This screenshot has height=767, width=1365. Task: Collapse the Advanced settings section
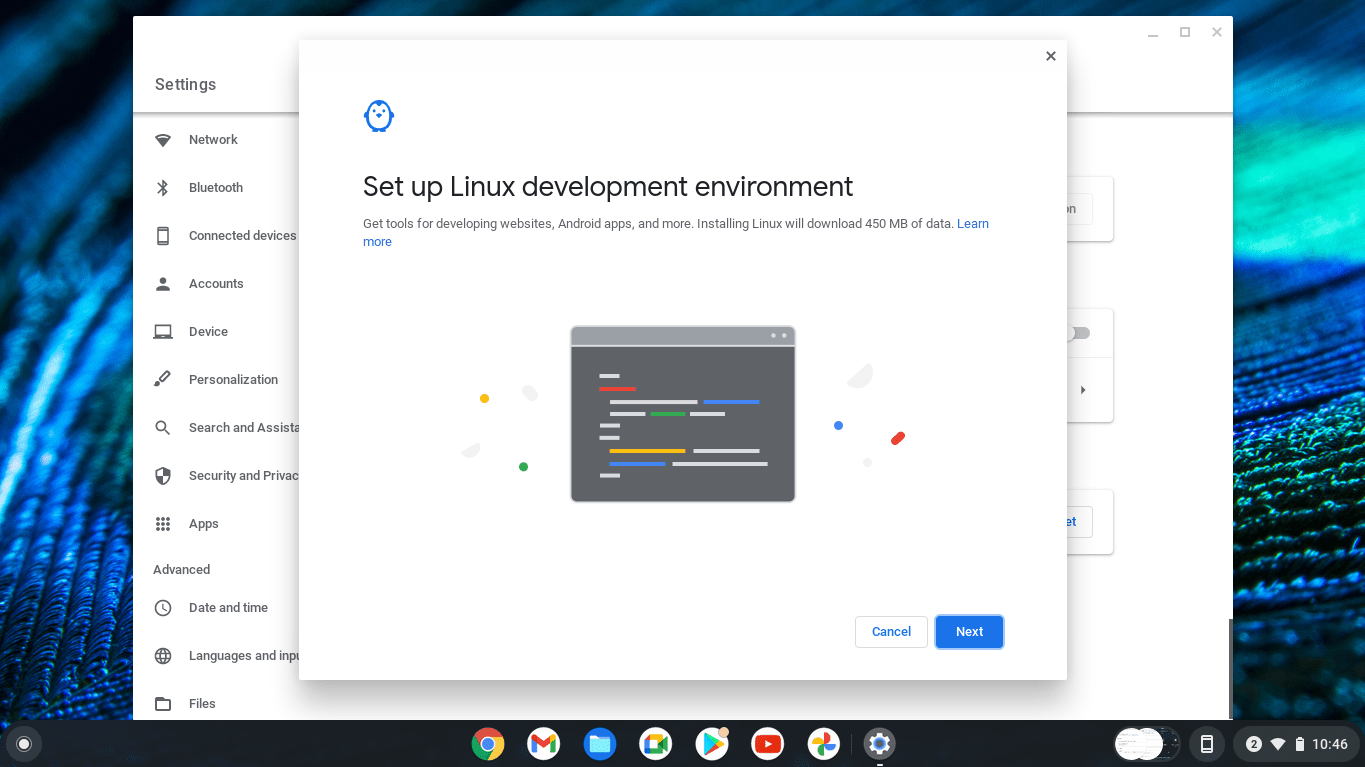click(182, 570)
